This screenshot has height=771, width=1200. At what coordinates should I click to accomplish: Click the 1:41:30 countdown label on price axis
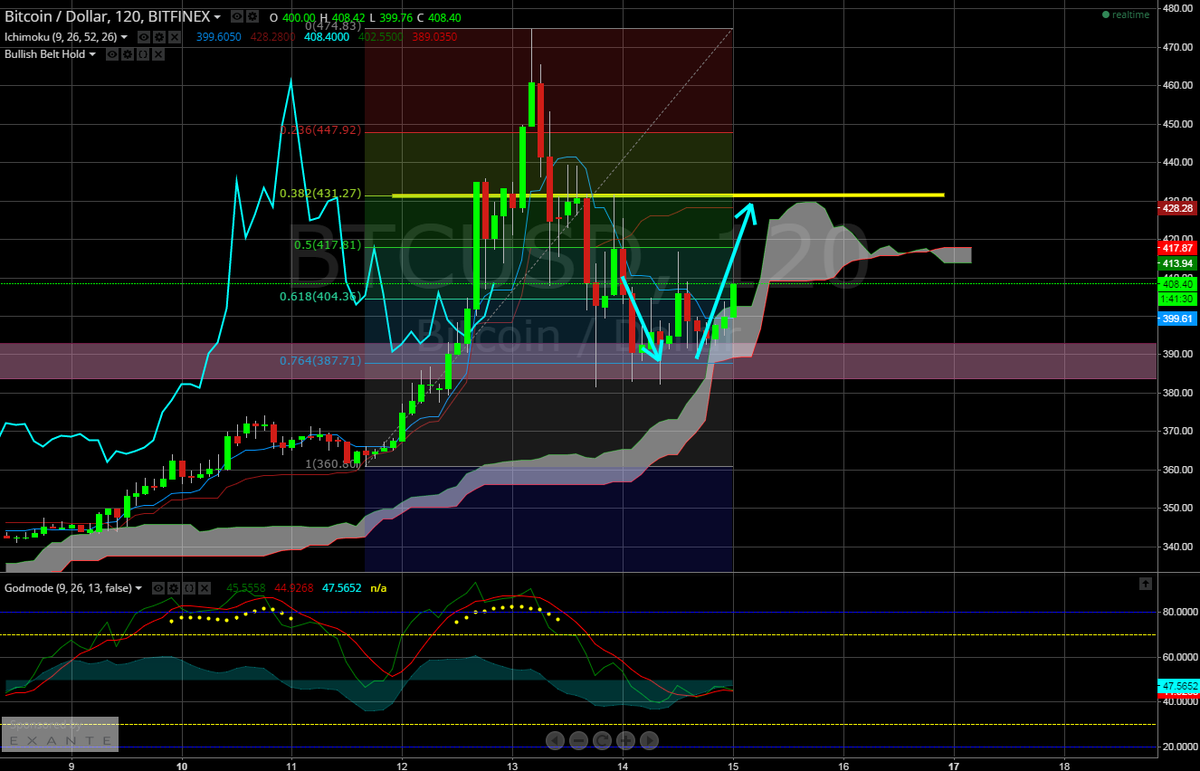pos(1177,298)
